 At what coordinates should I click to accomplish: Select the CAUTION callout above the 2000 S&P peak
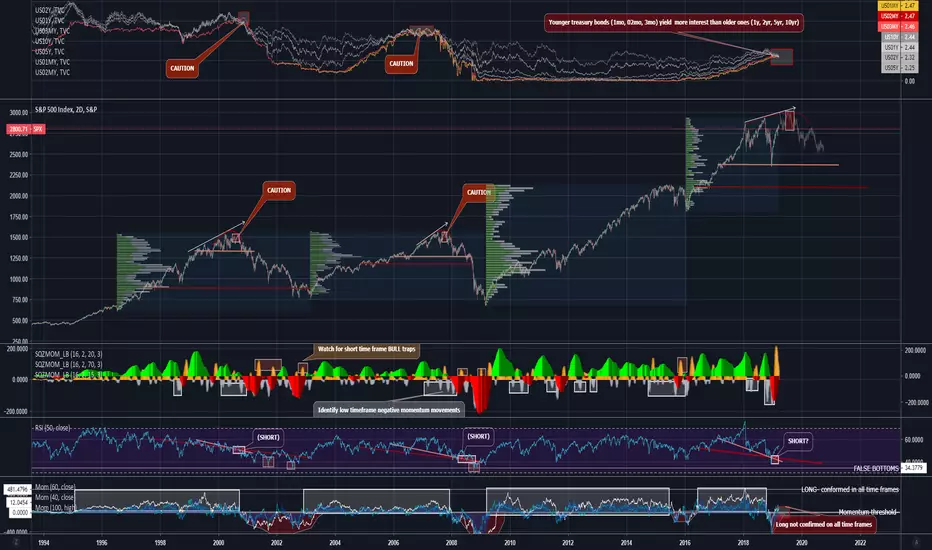coord(279,190)
